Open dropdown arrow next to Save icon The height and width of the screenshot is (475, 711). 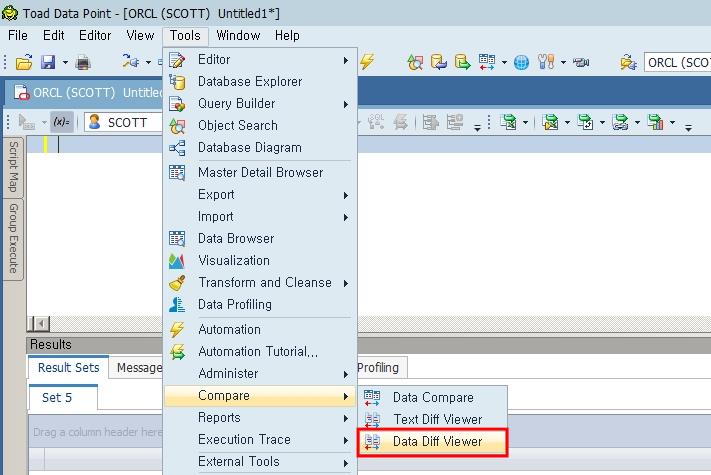click(62, 62)
